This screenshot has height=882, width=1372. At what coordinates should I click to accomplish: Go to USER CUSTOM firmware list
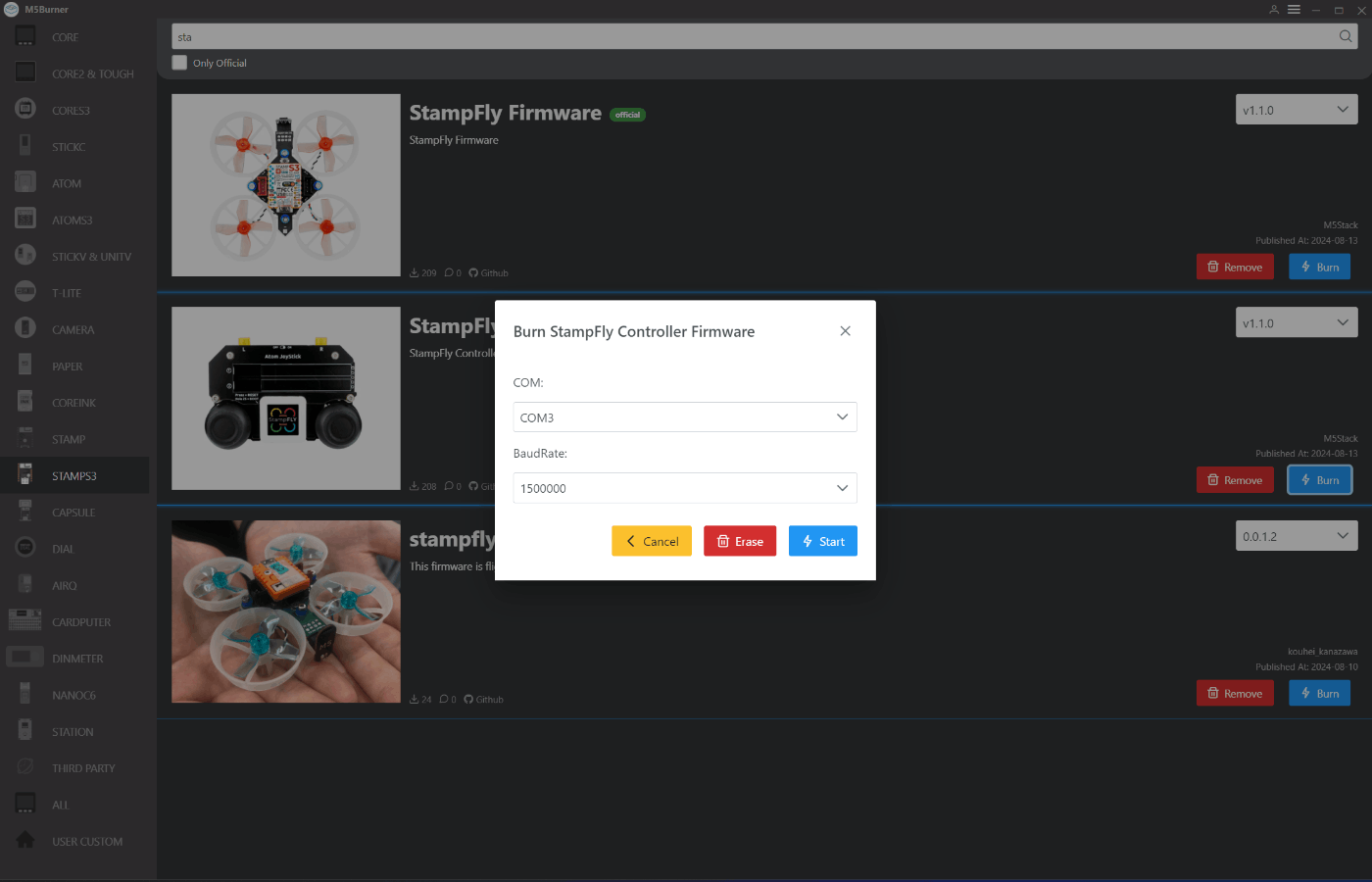pos(87,841)
